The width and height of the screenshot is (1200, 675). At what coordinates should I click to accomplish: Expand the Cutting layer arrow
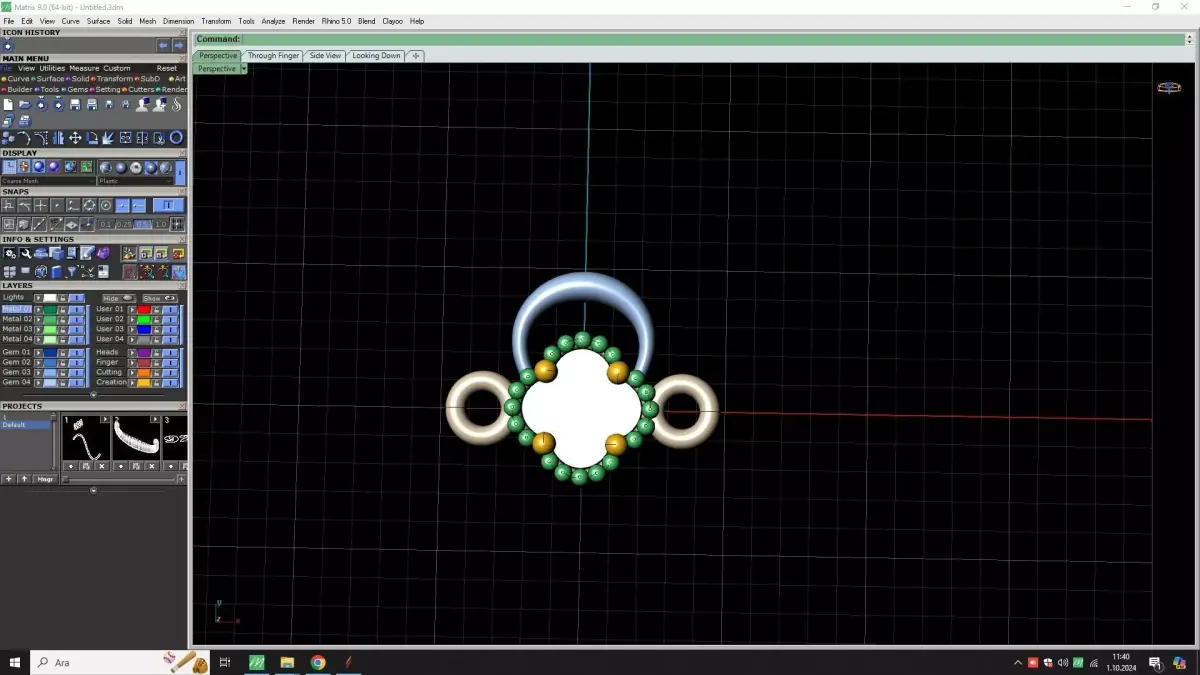[132, 373]
